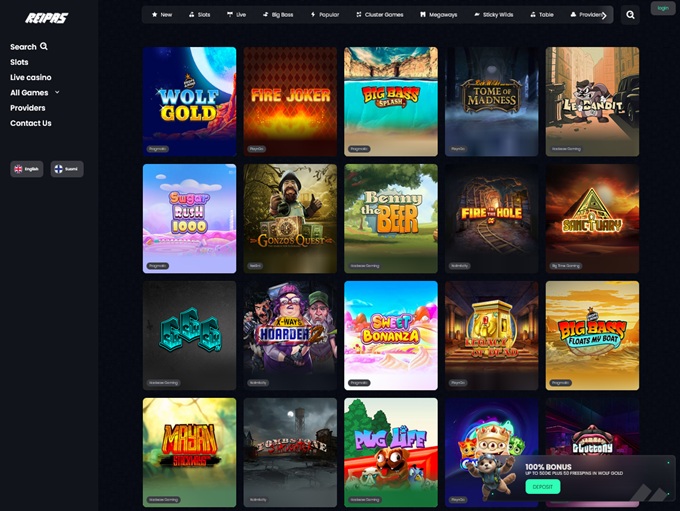Click the green Deposit button
680x511 pixels.
click(543, 487)
